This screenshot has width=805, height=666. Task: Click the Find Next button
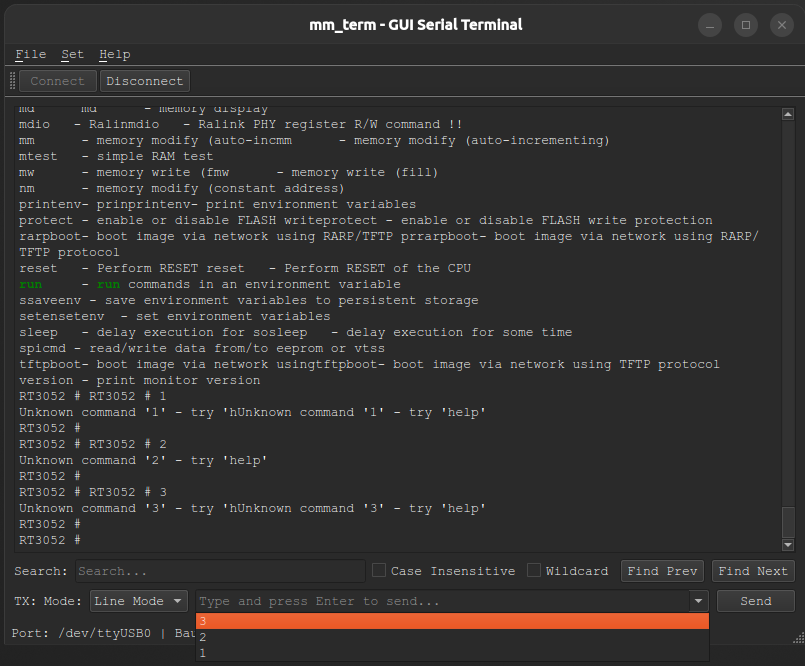[753, 571]
